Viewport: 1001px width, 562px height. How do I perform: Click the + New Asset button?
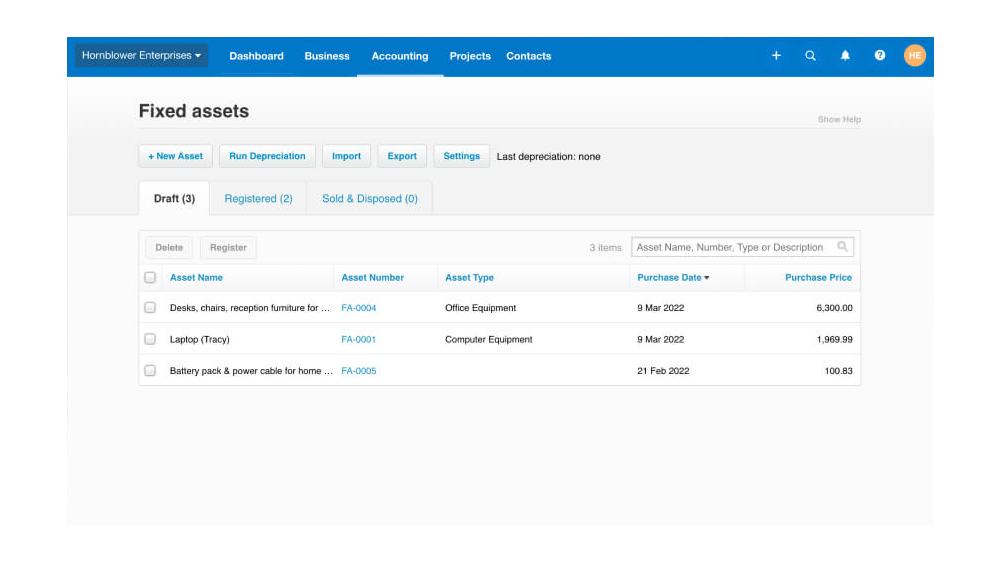tap(176, 156)
